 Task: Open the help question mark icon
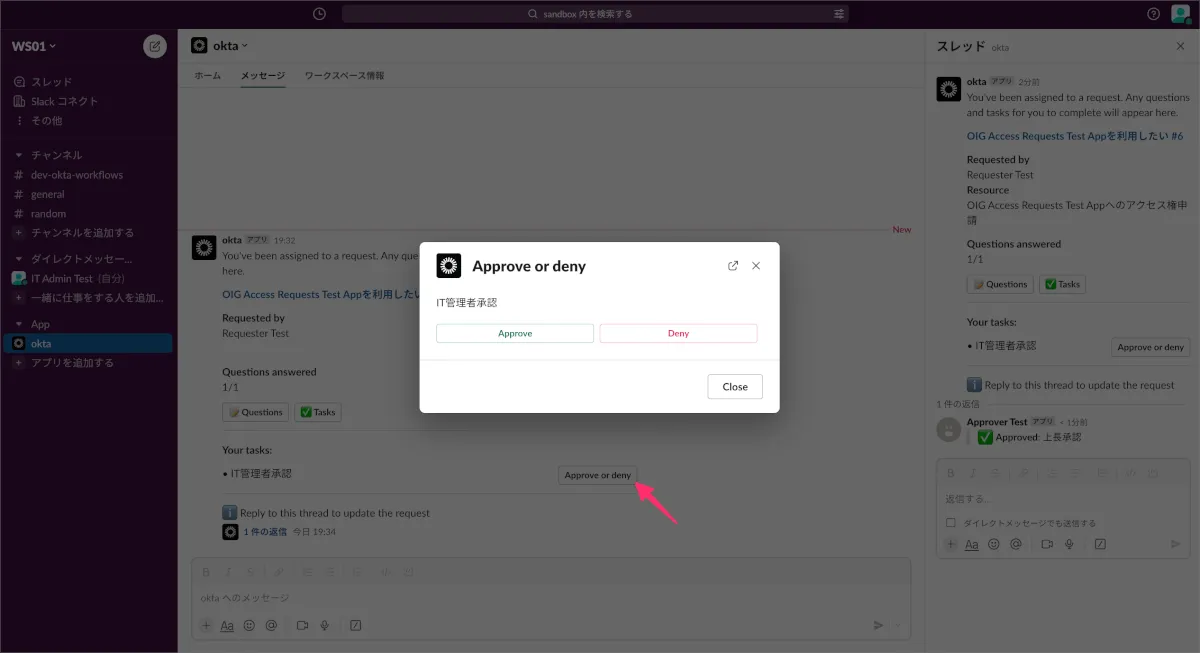pyautogui.click(x=1153, y=14)
